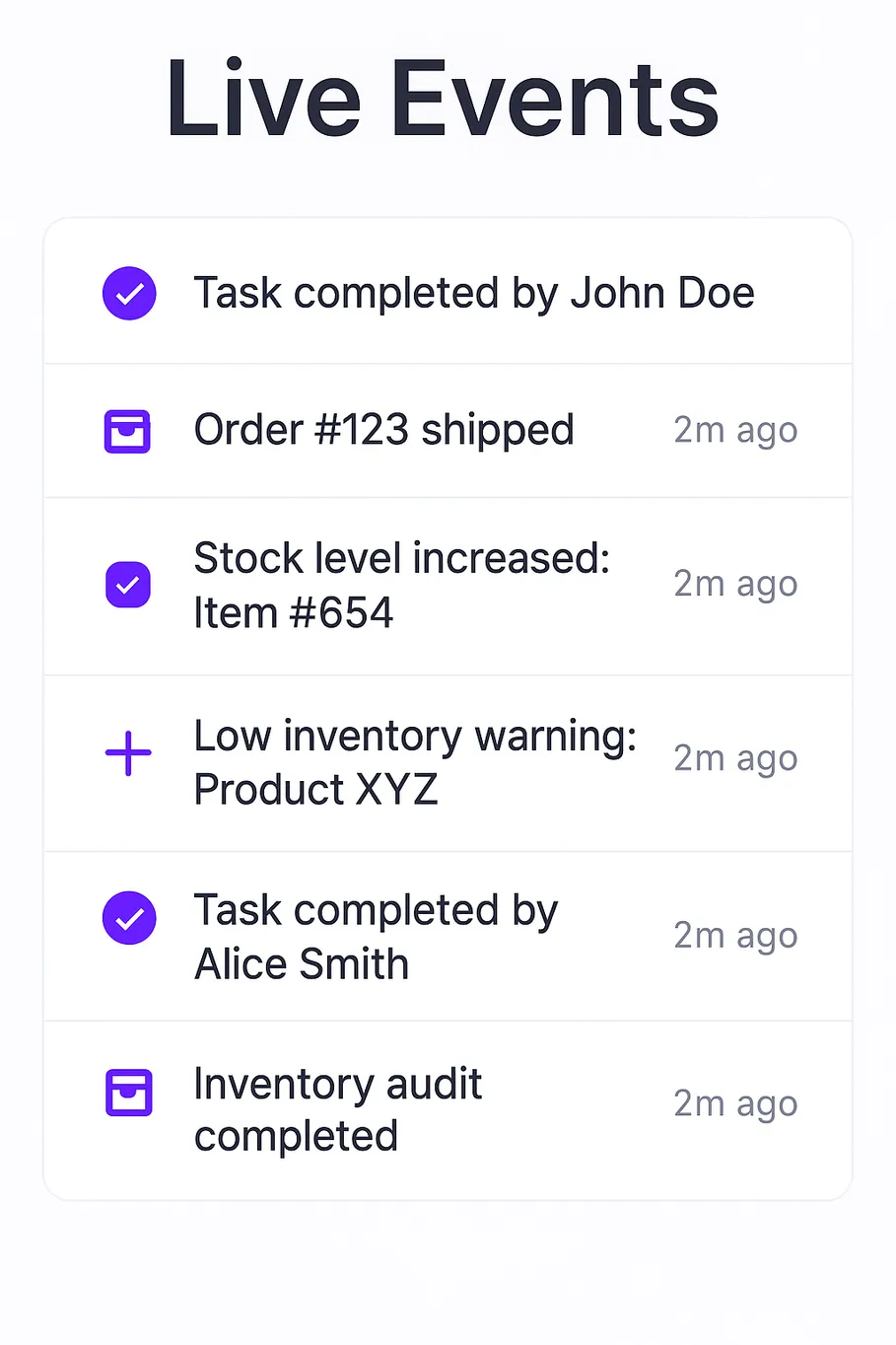Click the 'Alice Smith' name text

point(302,963)
